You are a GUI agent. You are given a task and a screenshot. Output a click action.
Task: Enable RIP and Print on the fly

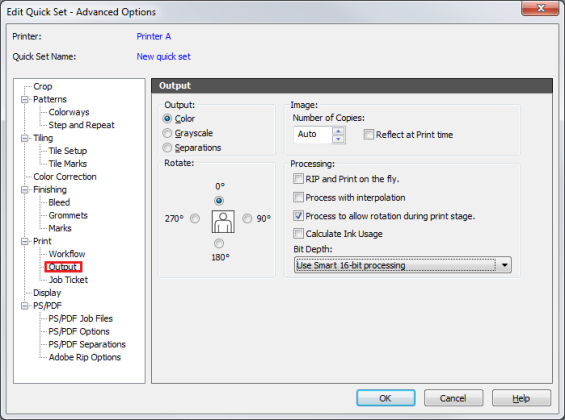[298, 179]
